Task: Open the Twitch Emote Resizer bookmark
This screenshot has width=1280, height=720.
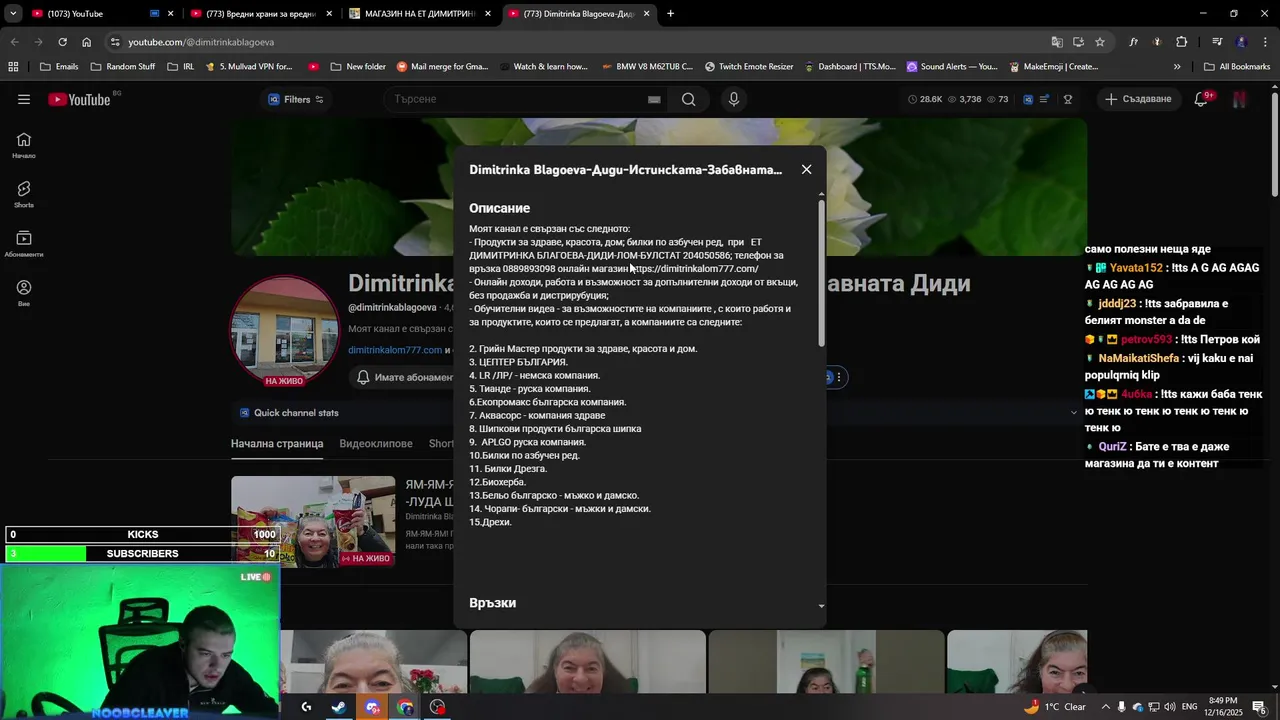Action: pos(749,67)
